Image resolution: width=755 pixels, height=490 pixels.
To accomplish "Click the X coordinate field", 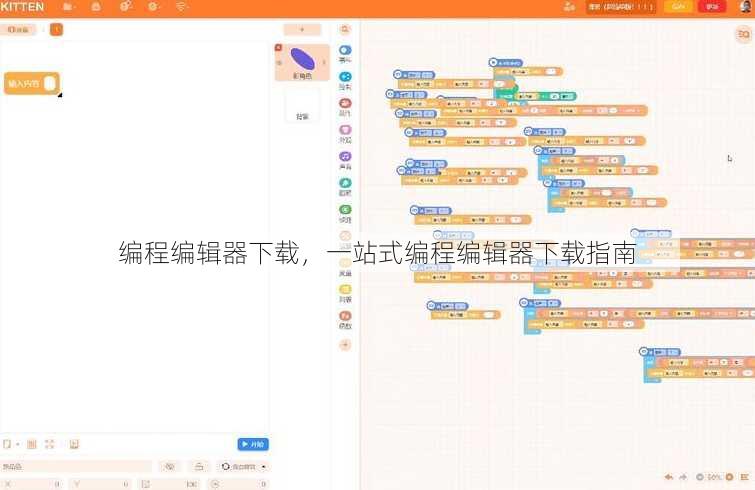I will (32, 484).
